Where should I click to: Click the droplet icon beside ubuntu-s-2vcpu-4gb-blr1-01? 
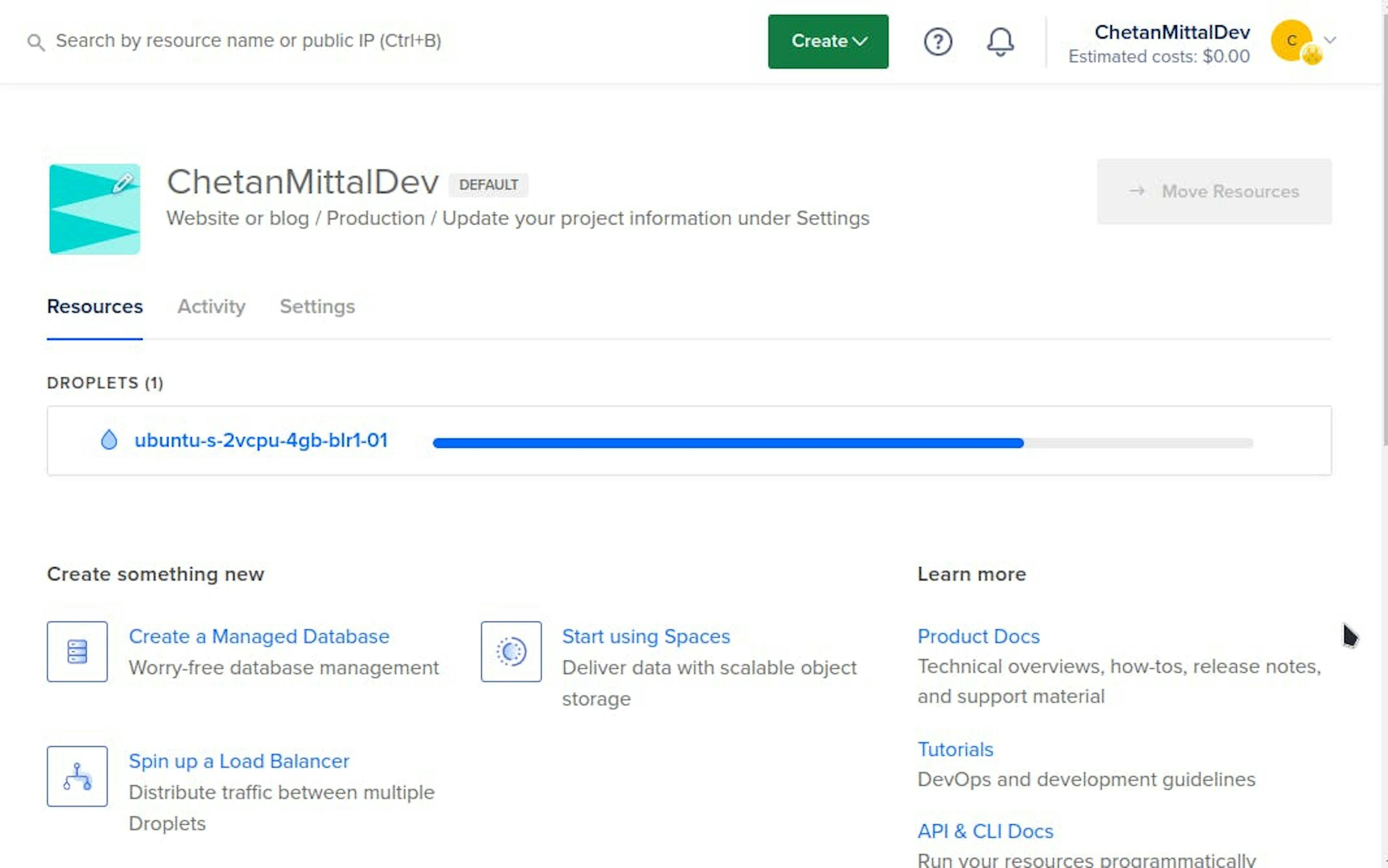109,440
